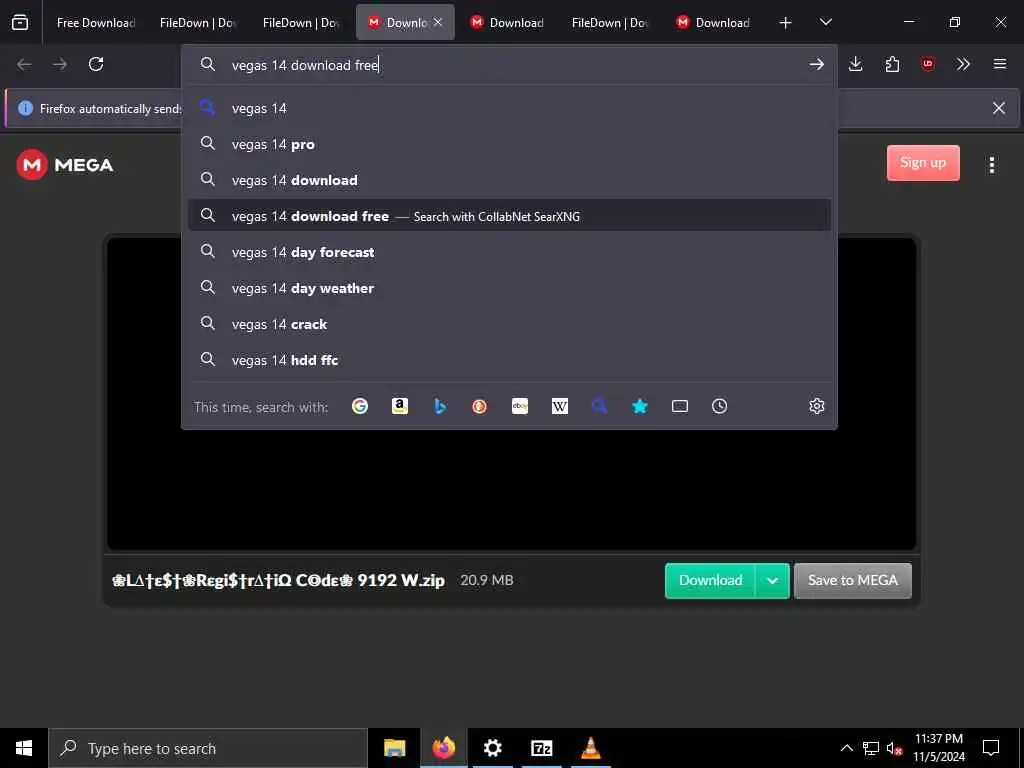Open the Firefox hamburger application menu
The width and height of the screenshot is (1024, 768).
point(1000,64)
